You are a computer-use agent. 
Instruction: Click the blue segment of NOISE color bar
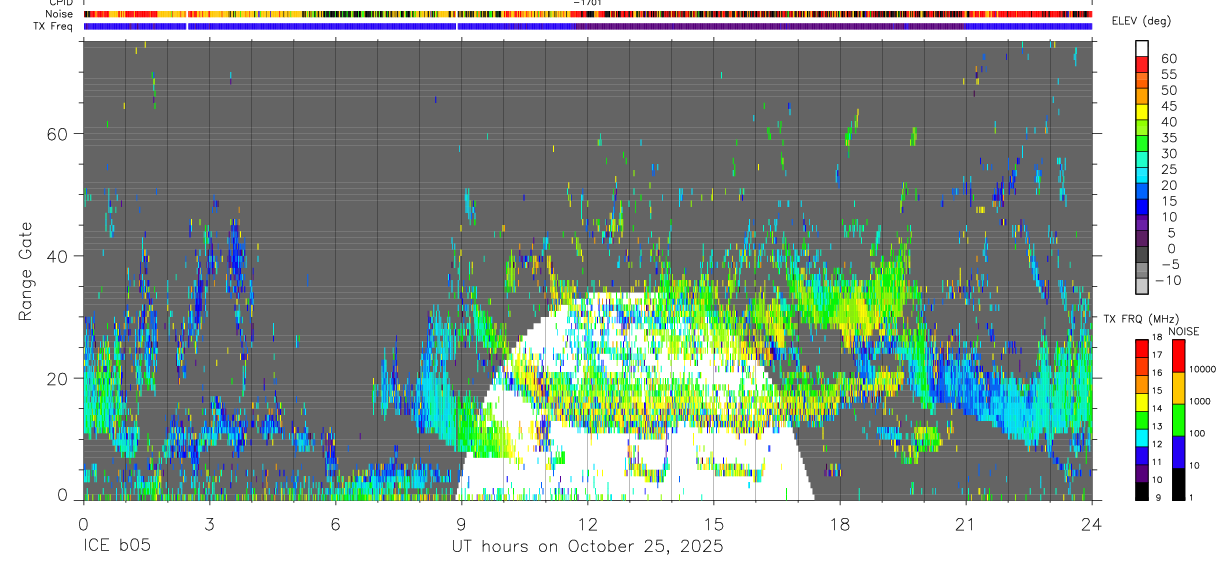tap(1179, 451)
